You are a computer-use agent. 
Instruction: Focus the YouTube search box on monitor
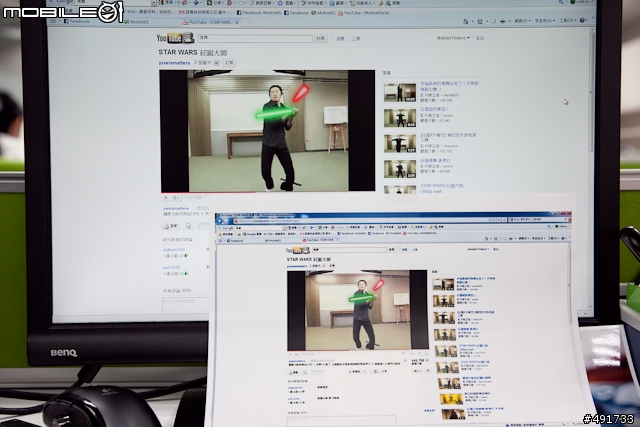pos(255,38)
